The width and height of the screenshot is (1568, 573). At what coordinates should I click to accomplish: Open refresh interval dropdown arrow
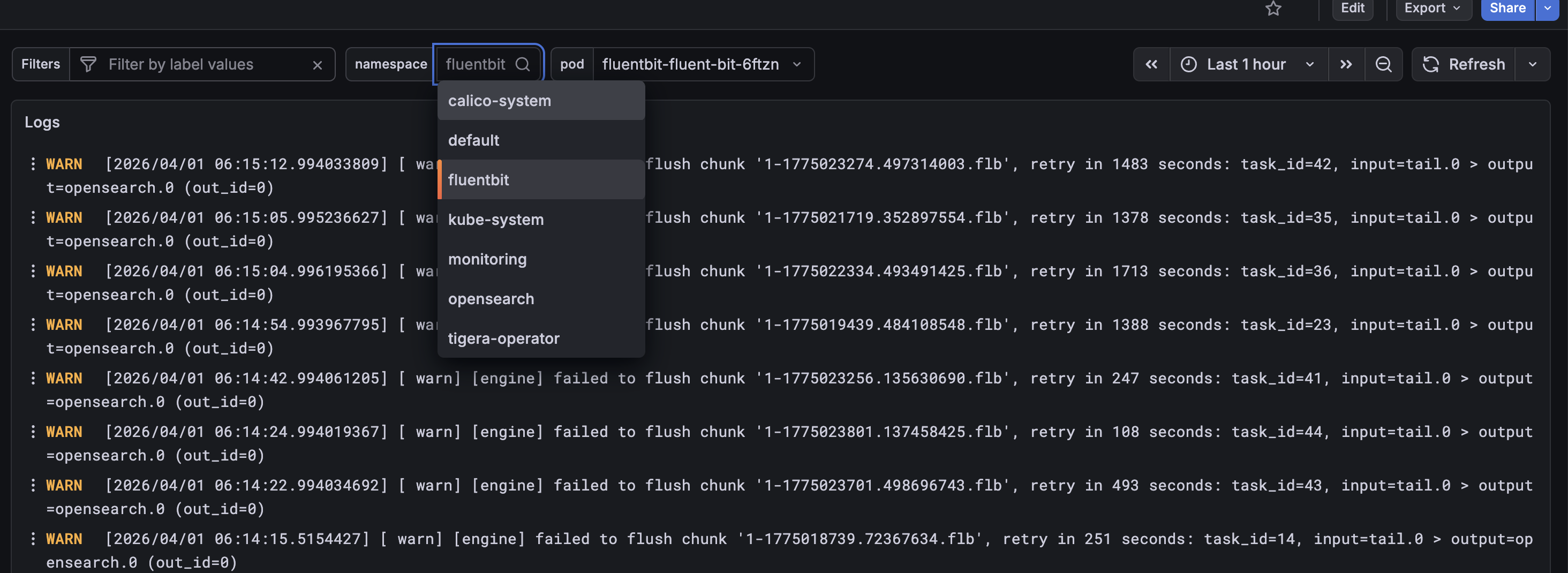(x=1532, y=65)
